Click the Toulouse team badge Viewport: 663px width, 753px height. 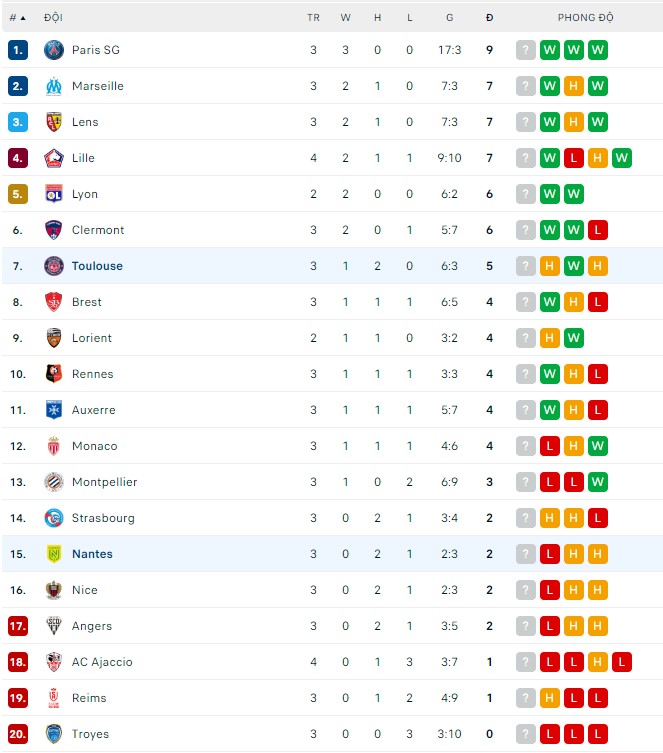tap(54, 266)
